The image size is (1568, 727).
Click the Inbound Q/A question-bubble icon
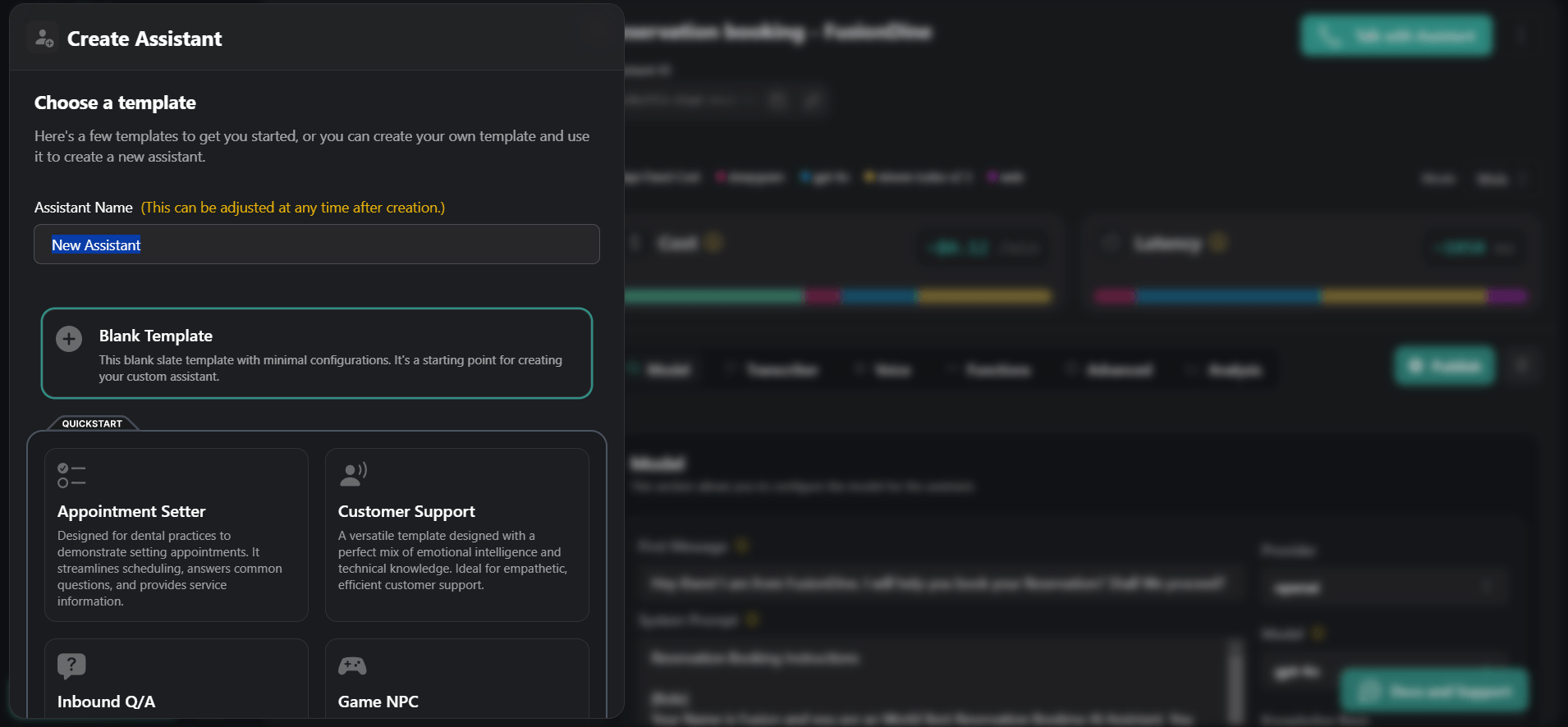coord(71,665)
